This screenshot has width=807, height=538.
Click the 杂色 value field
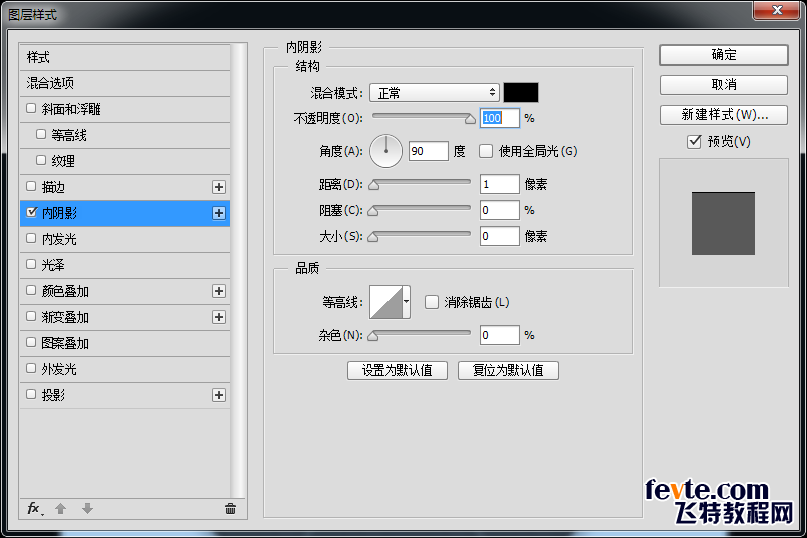coord(500,335)
